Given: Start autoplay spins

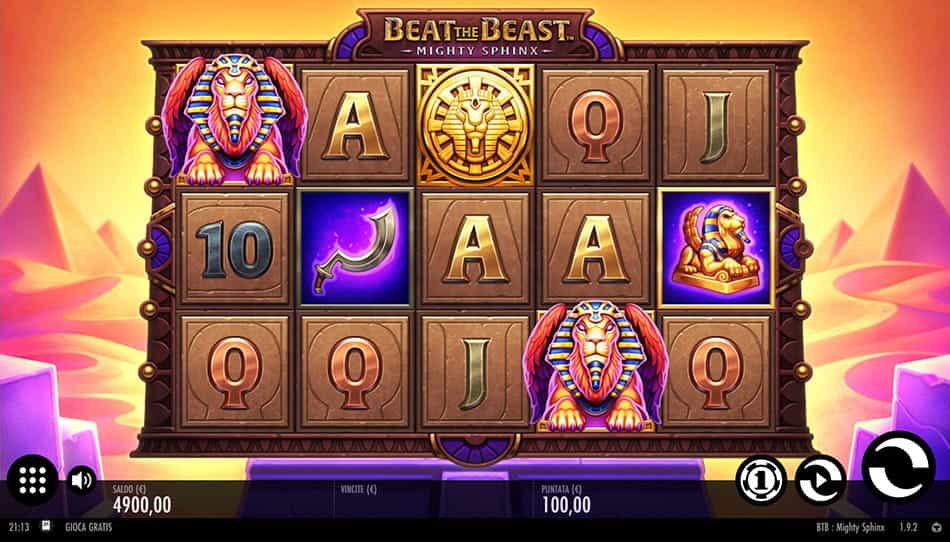Looking at the screenshot, I should [x=820, y=480].
